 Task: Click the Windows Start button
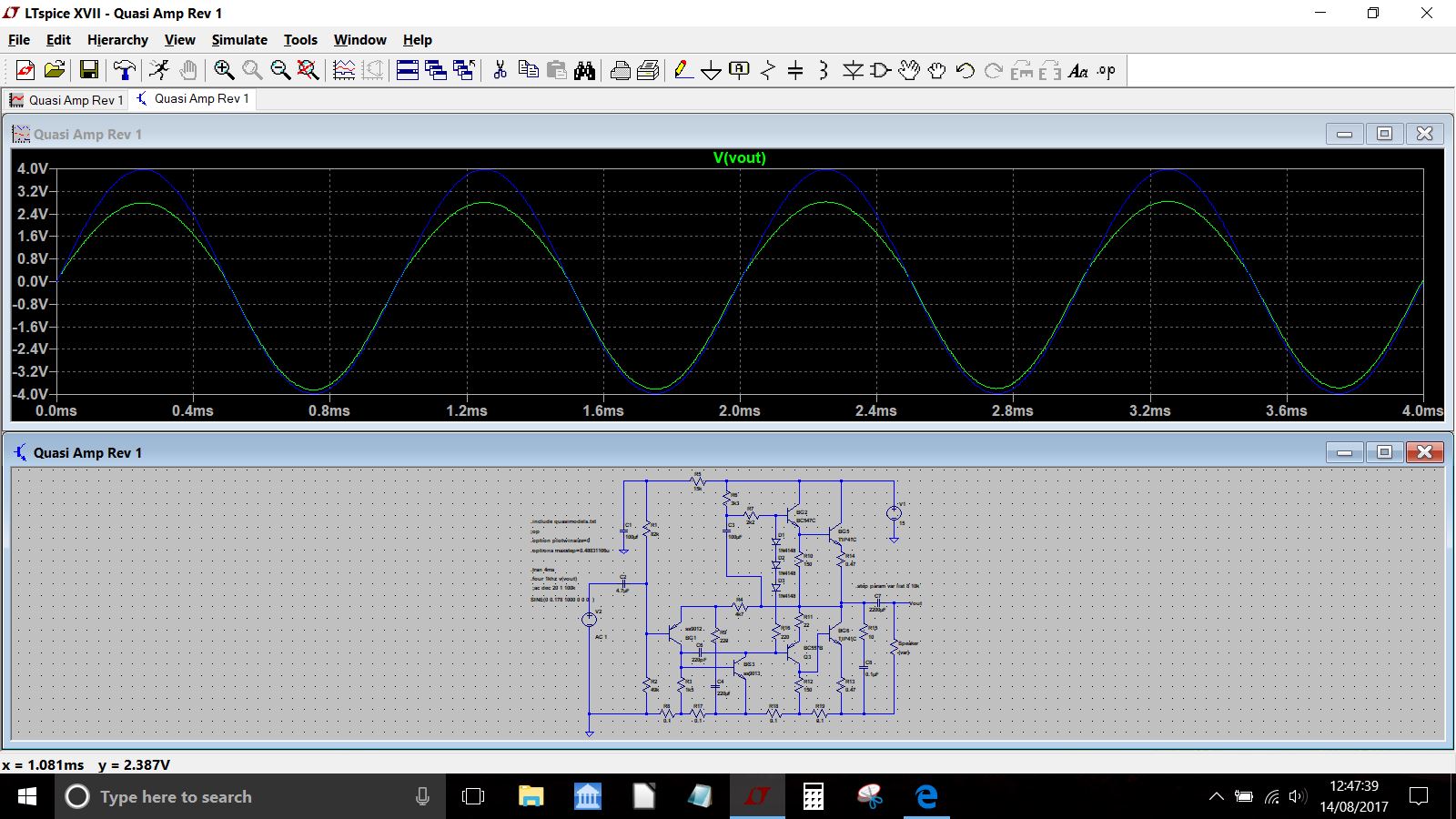click(27, 796)
